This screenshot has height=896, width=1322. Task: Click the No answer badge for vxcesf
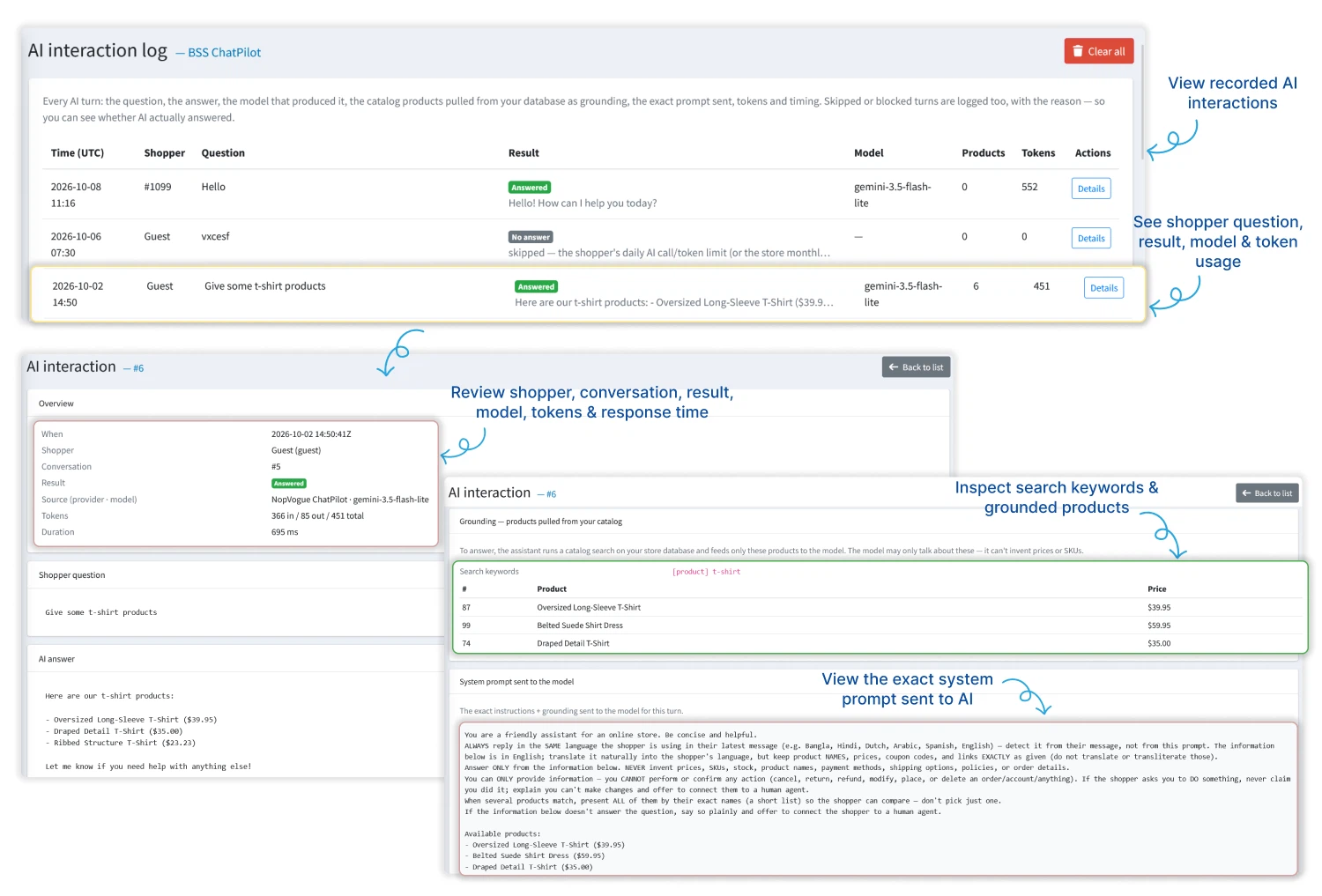[531, 237]
